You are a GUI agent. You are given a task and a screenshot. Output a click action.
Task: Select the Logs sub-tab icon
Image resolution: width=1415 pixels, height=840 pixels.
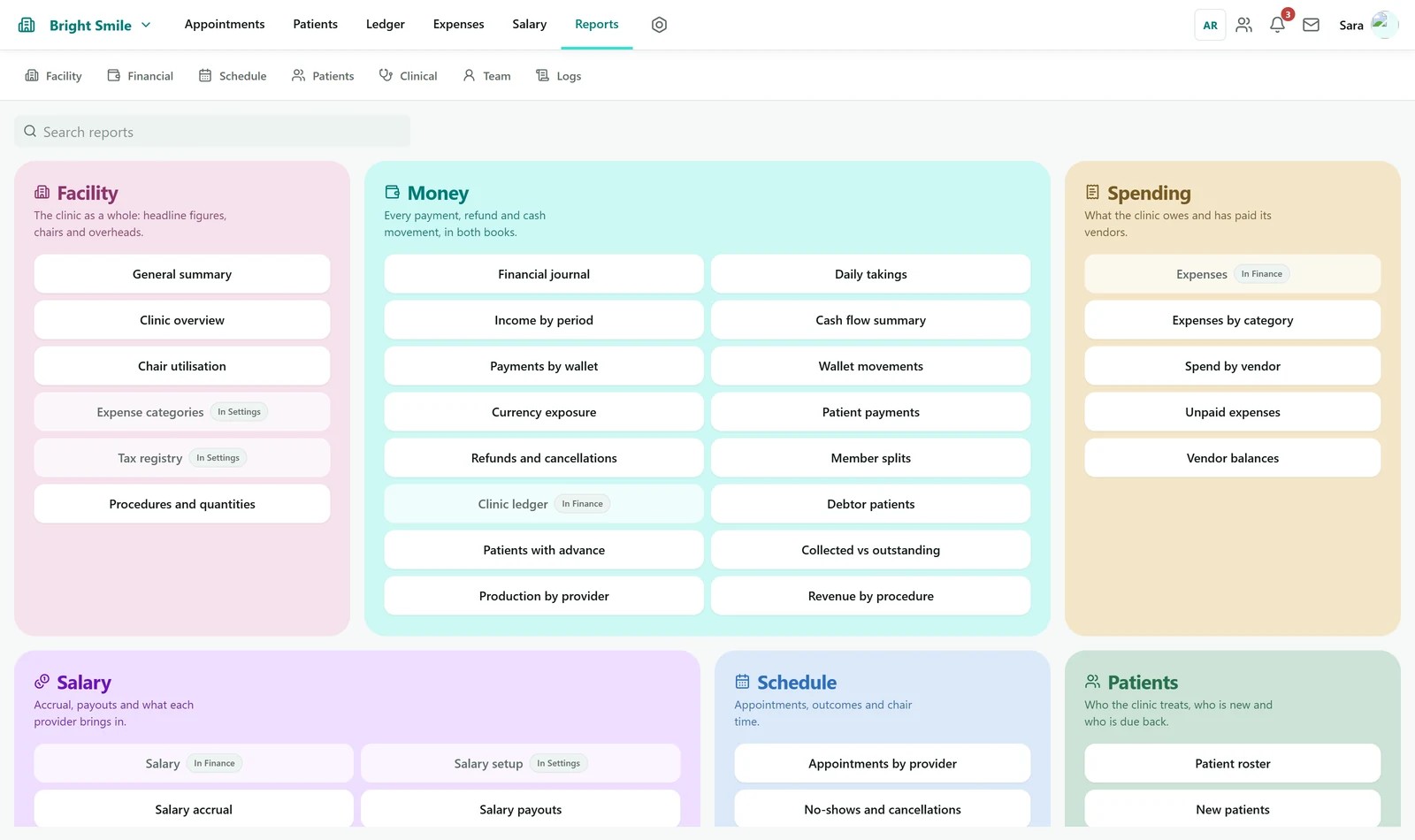pos(542,76)
